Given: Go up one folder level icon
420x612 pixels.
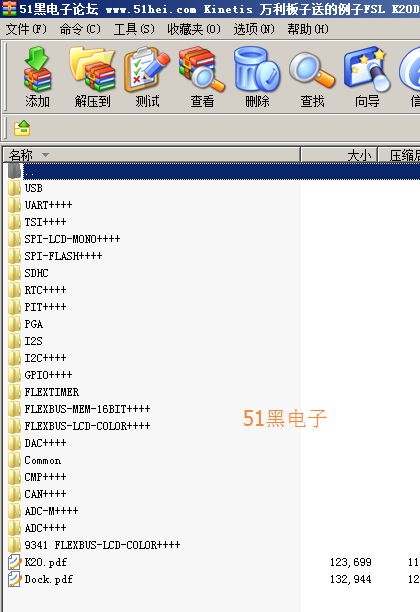Looking at the screenshot, I should (22, 128).
